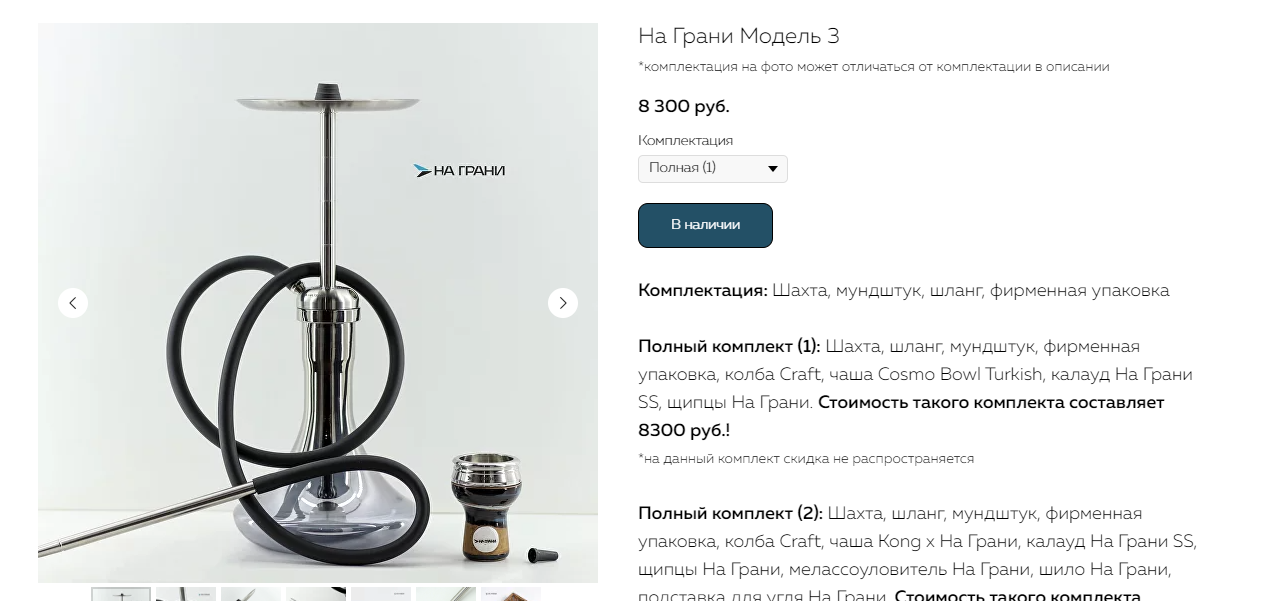The height and width of the screenshot is (601, 1263).
Task: Select the third gallery thumbnail
Action: (251, 594)
